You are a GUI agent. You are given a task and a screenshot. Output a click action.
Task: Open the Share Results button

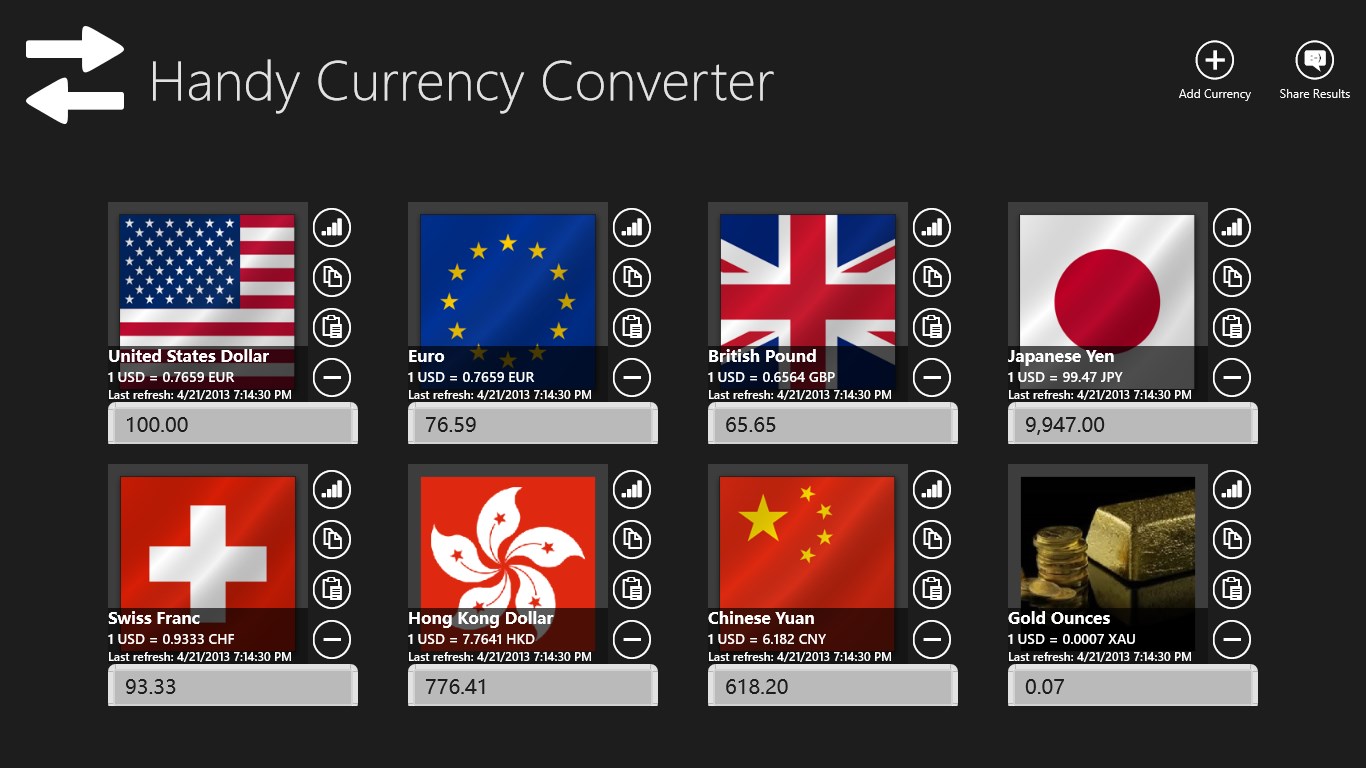pos(1314,61)
